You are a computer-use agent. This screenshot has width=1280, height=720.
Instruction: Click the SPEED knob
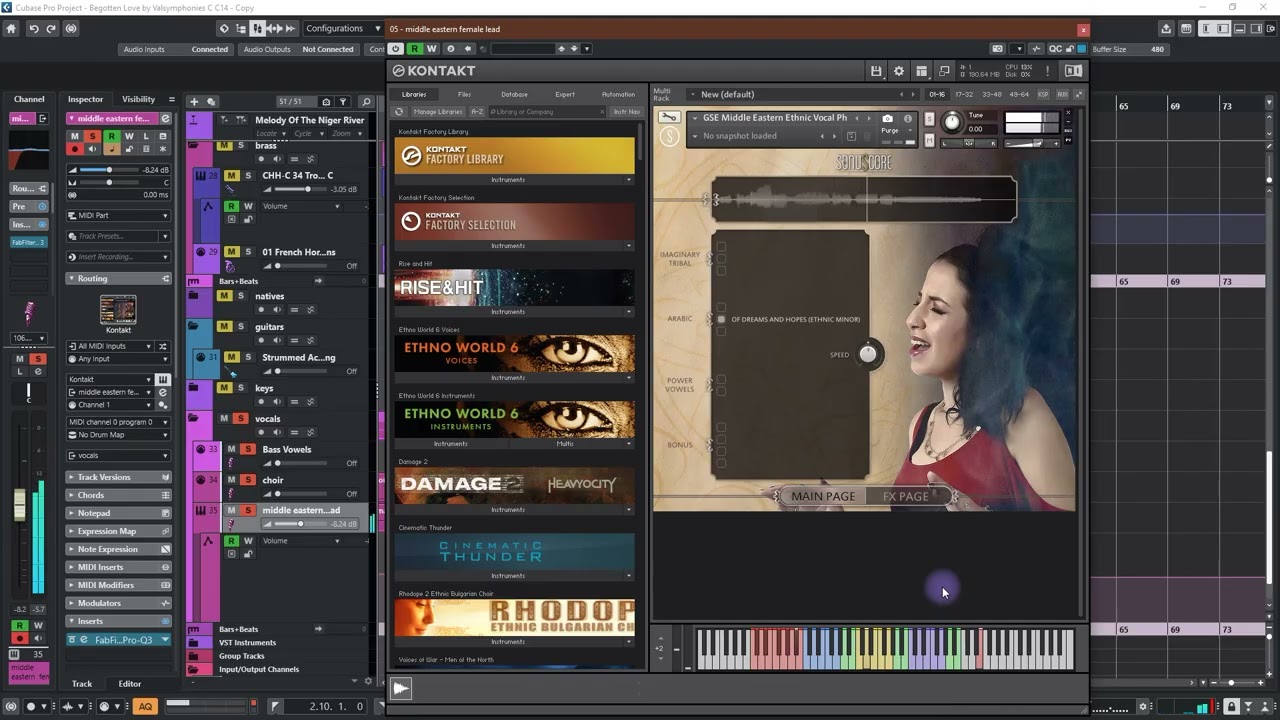868,354
